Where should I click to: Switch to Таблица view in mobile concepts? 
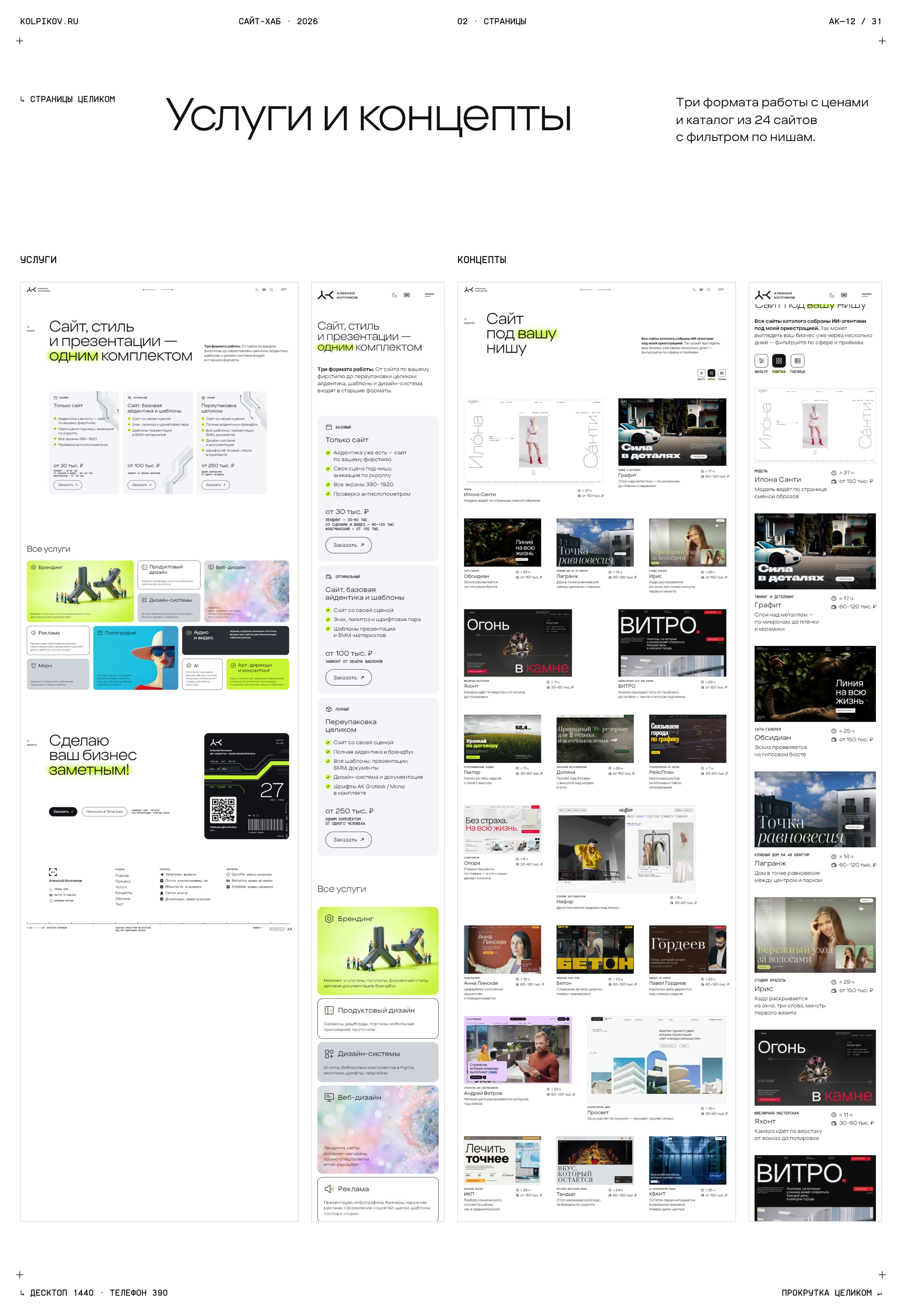pyautogui.click(x=797, y=361)
